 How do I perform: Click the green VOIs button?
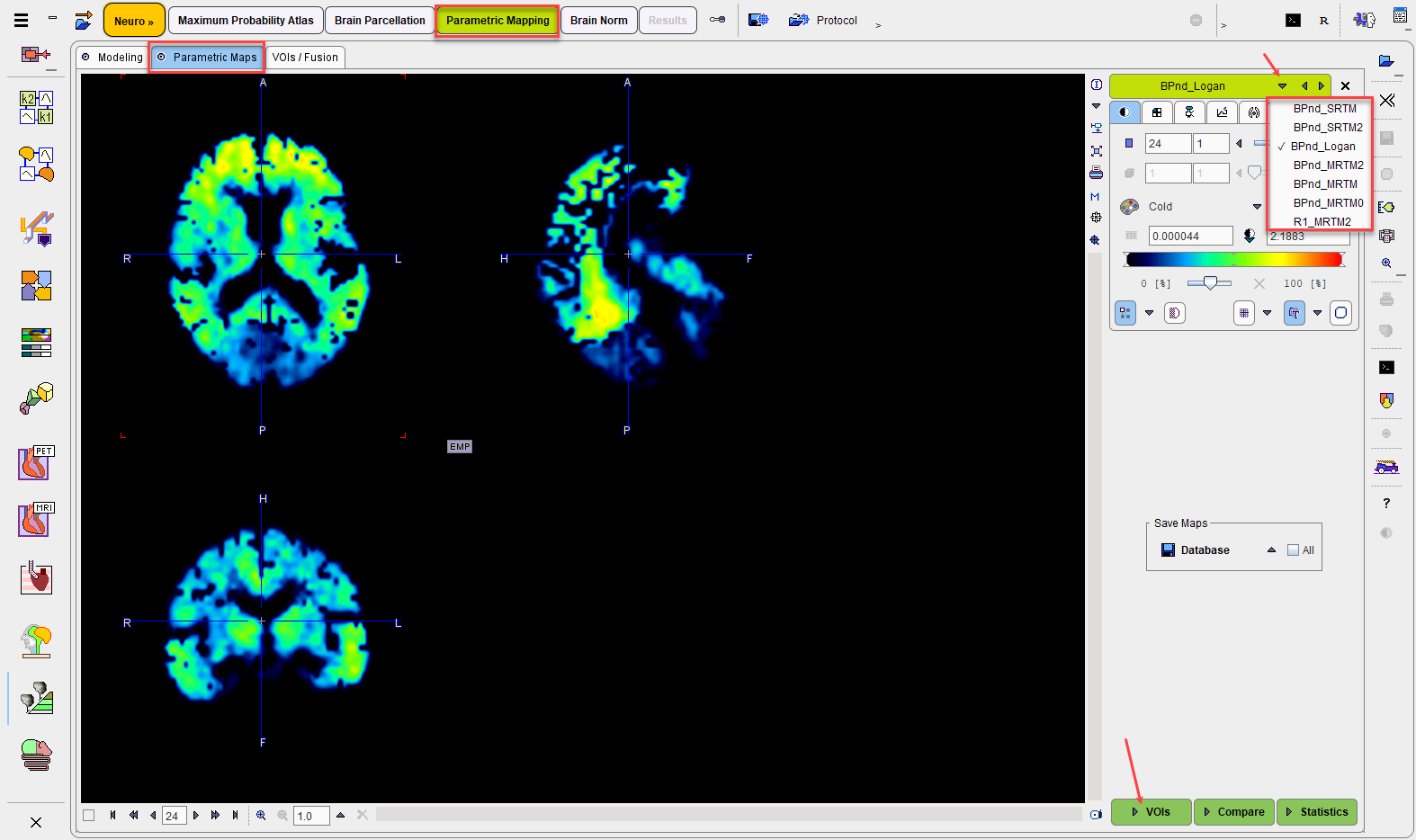1152,811
